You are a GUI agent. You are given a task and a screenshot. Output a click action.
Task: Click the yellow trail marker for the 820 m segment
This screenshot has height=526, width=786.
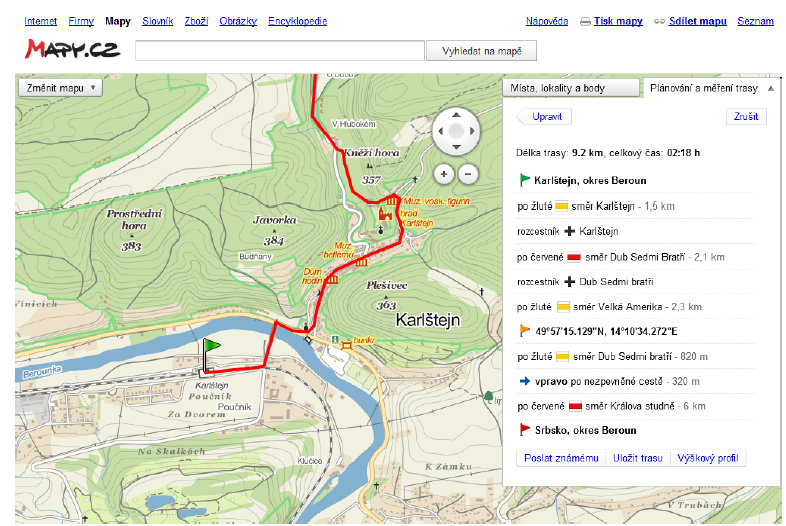coord(562,357)
